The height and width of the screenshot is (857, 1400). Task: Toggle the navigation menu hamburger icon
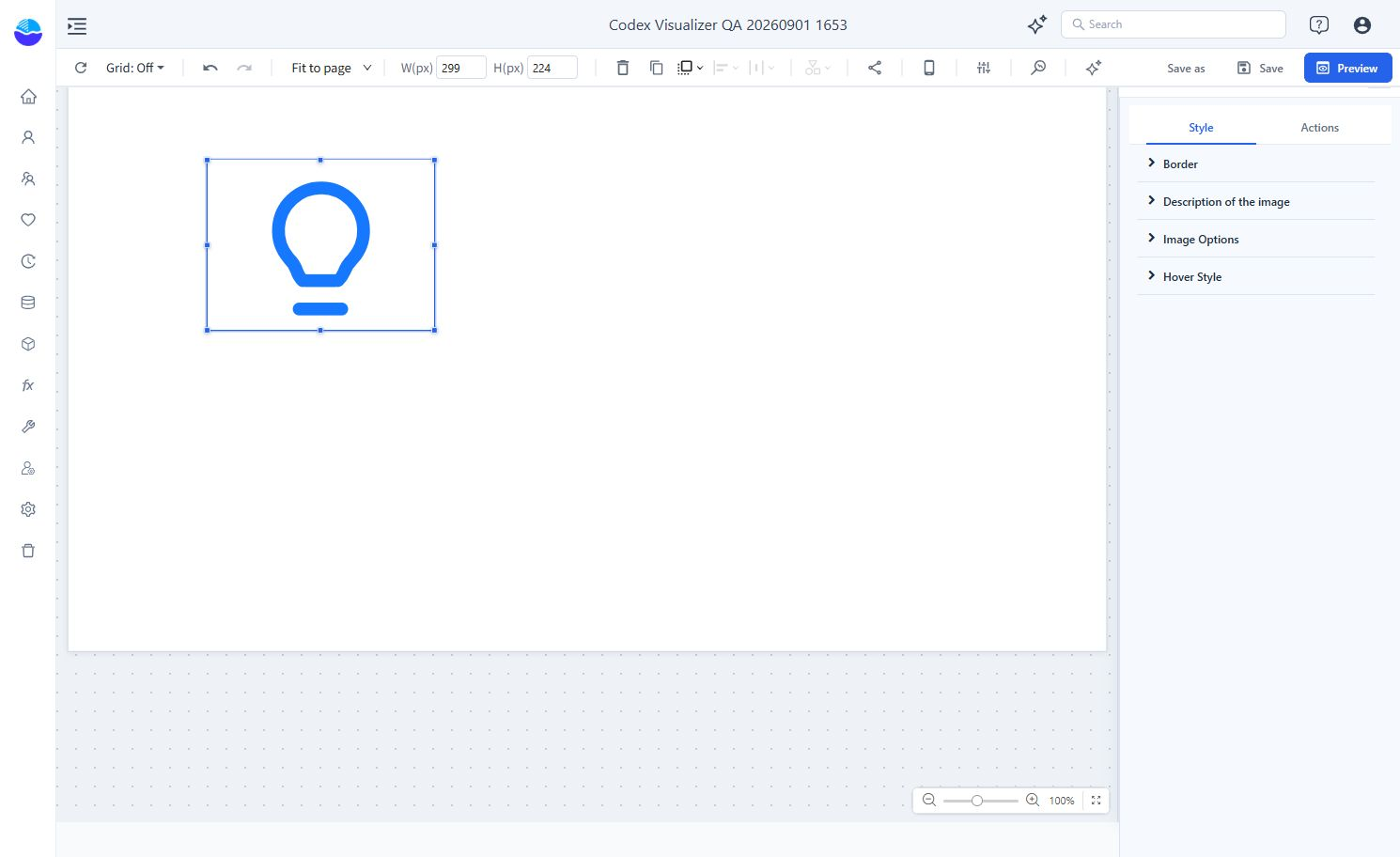coord(77,26)
